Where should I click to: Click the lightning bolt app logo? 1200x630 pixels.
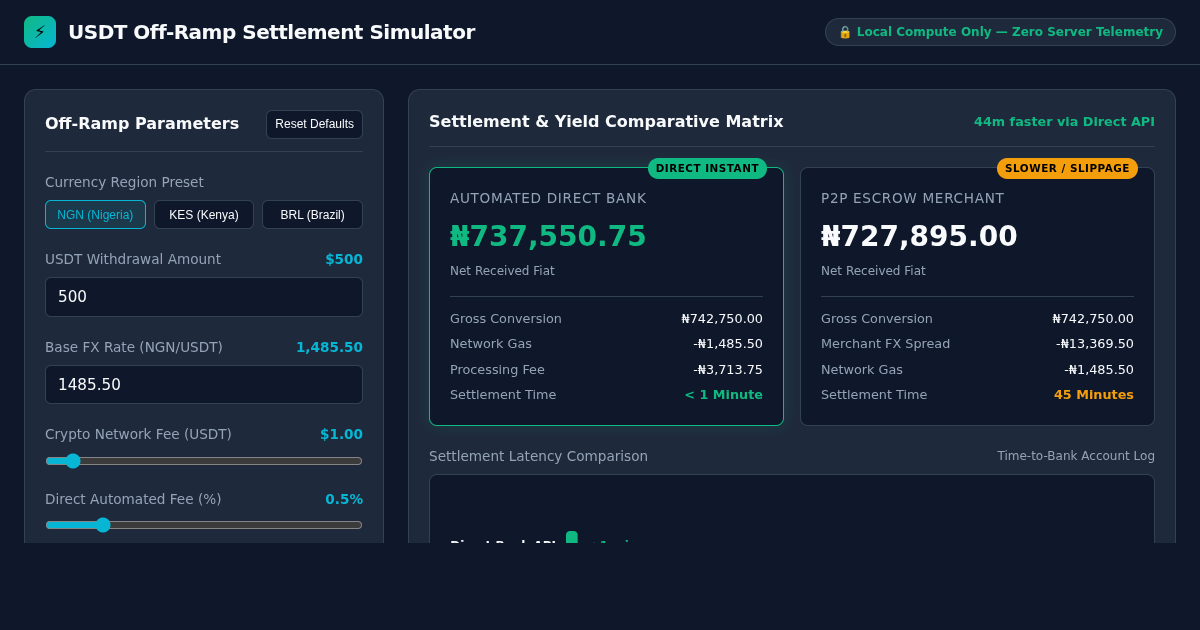click(40, 32)
